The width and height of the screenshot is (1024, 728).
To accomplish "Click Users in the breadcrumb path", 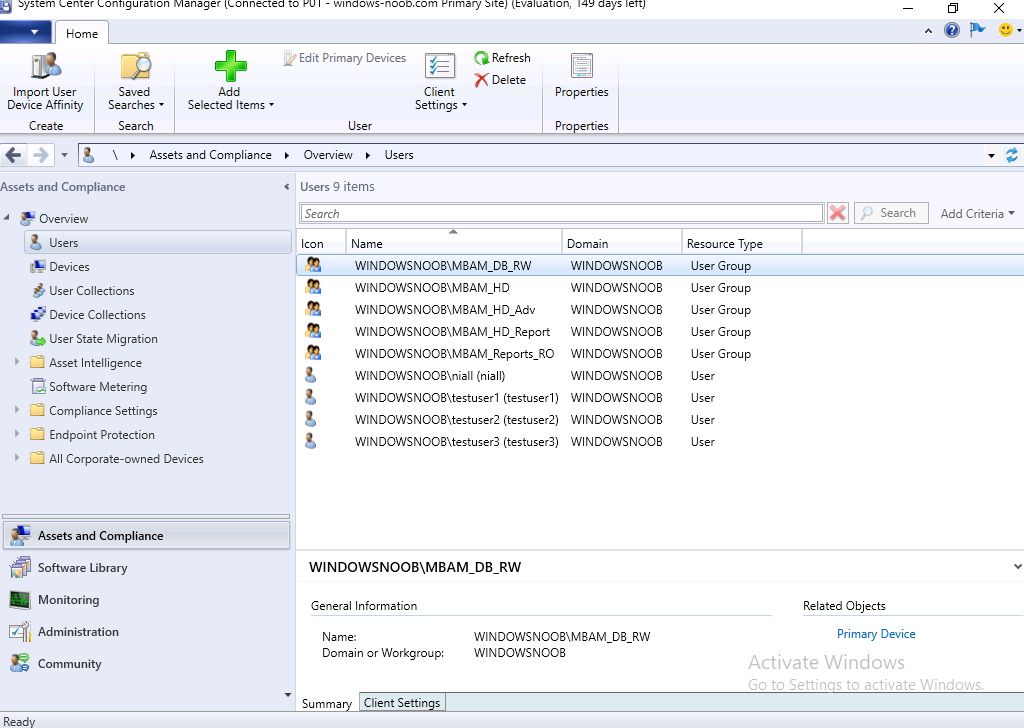I will pyautogui.click(x=399, y=155).
